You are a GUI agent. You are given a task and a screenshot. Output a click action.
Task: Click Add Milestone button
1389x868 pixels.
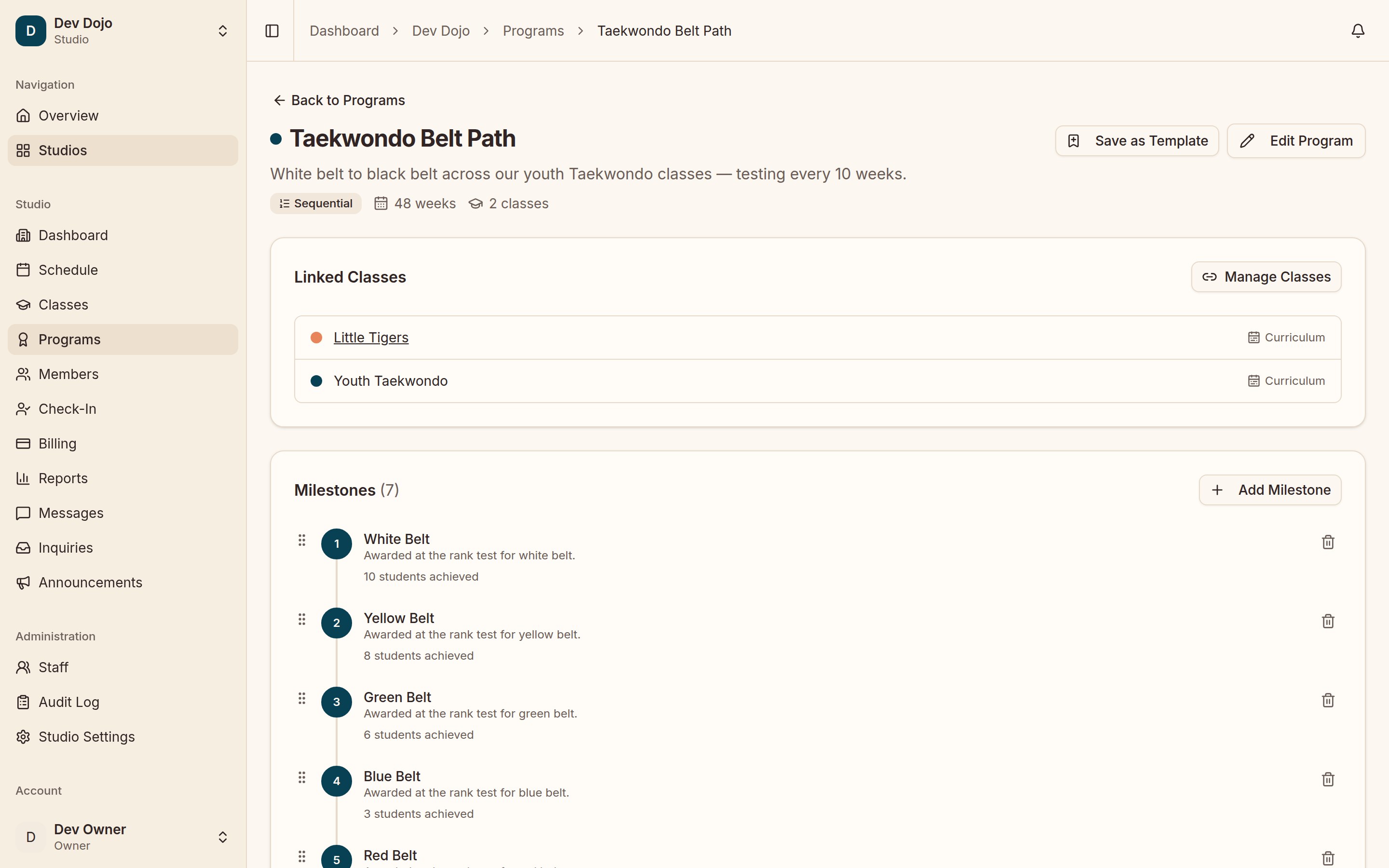pyautogui.click(x=1269, y=489)
